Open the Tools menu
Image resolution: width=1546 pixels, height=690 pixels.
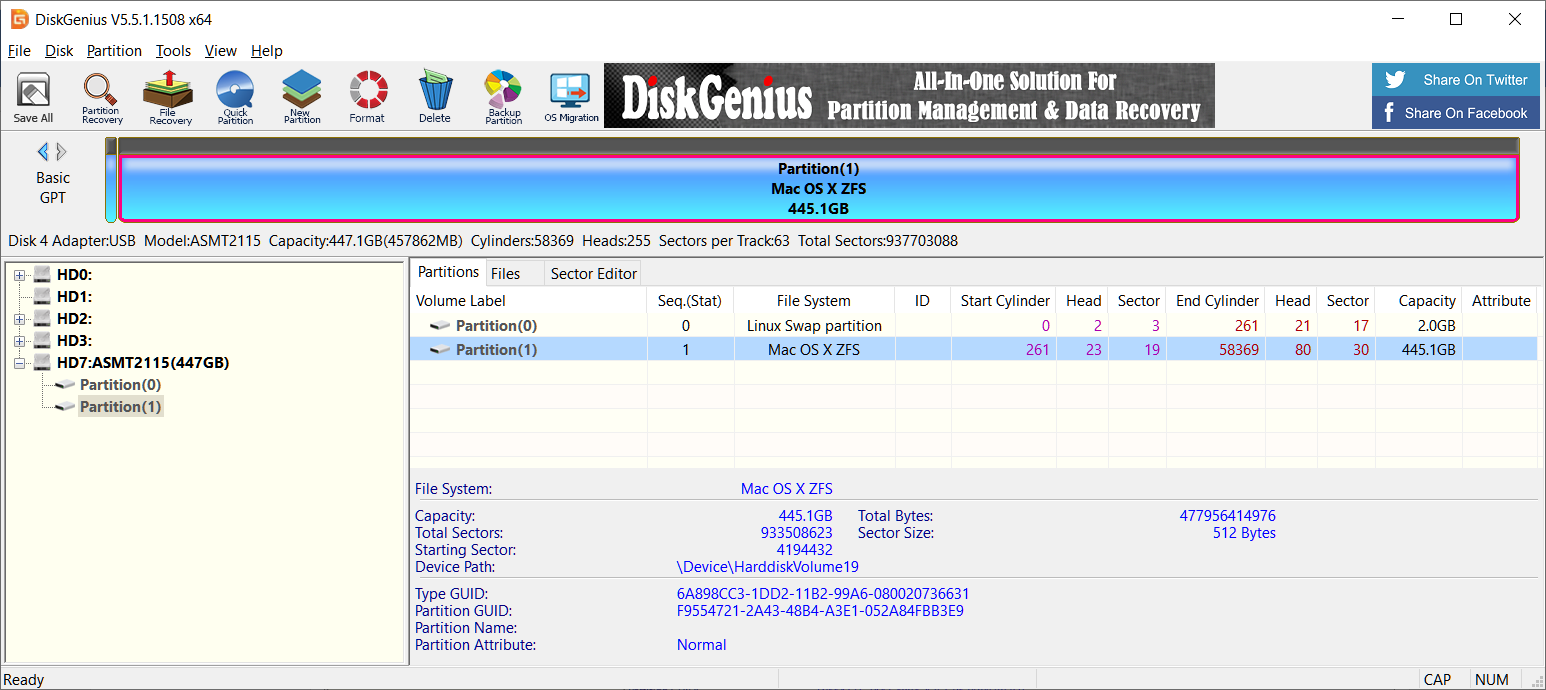pyautogui.click(x=173, y=51)
